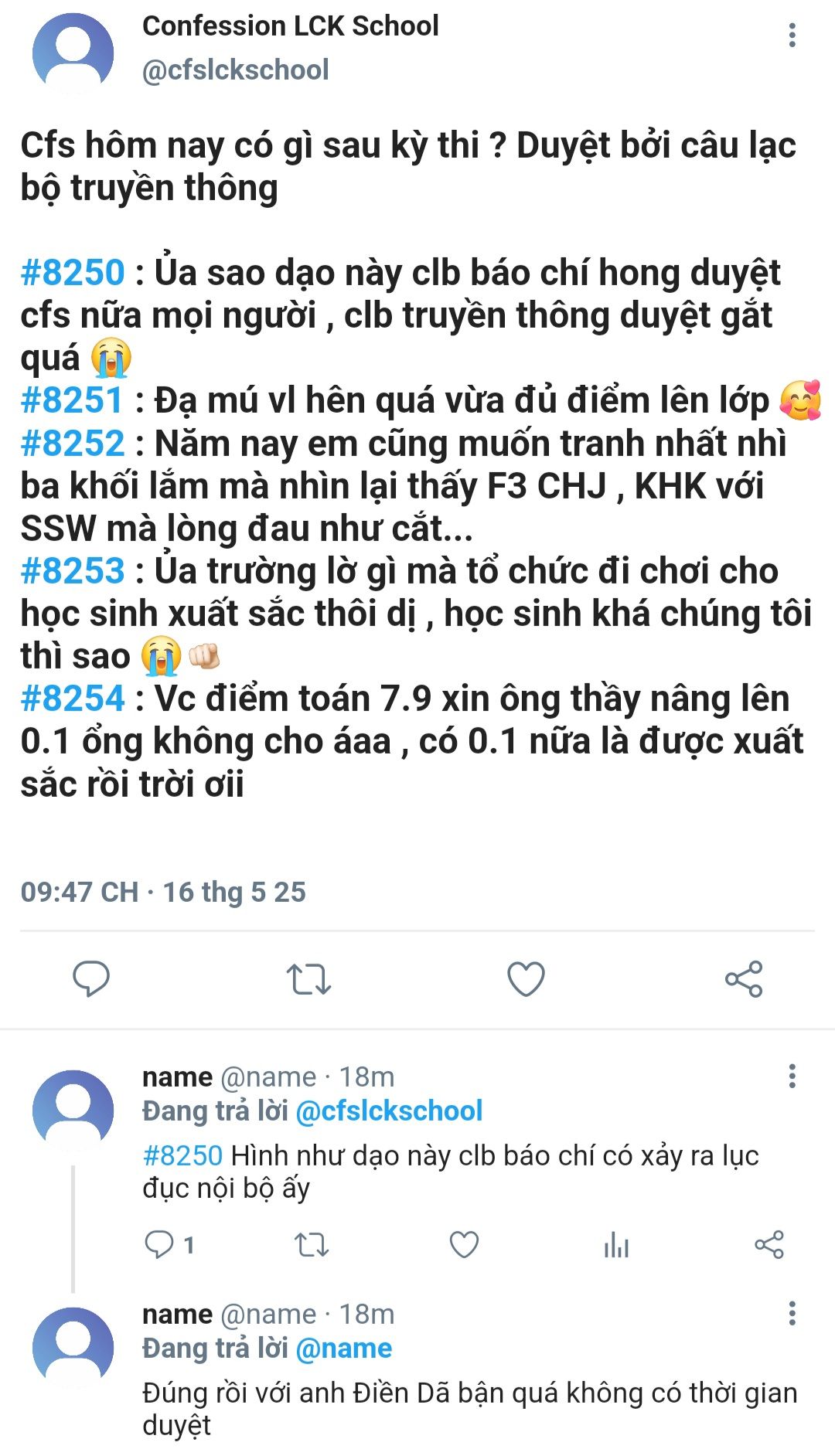
Task: Repost the main confession tweet
Action: [x=308, y=978]
